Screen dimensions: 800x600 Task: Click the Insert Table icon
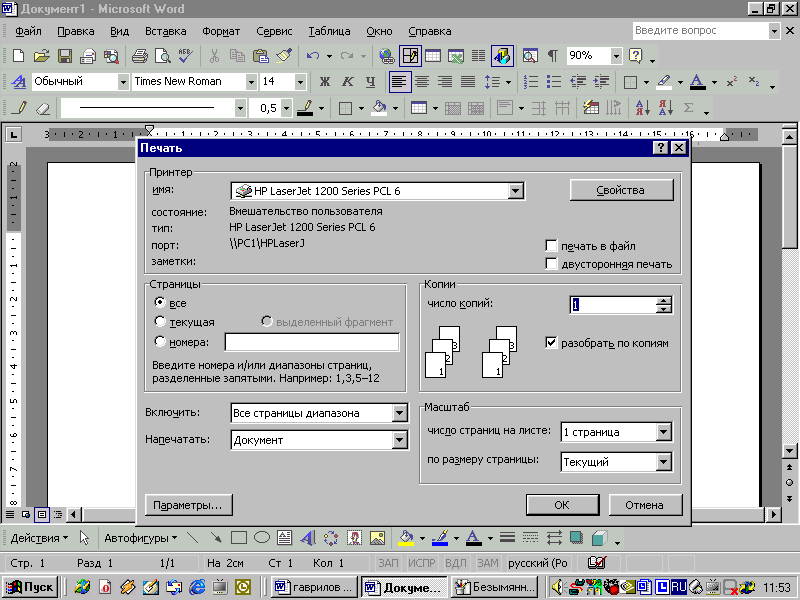pyautogui.click(x=433, y=56)
